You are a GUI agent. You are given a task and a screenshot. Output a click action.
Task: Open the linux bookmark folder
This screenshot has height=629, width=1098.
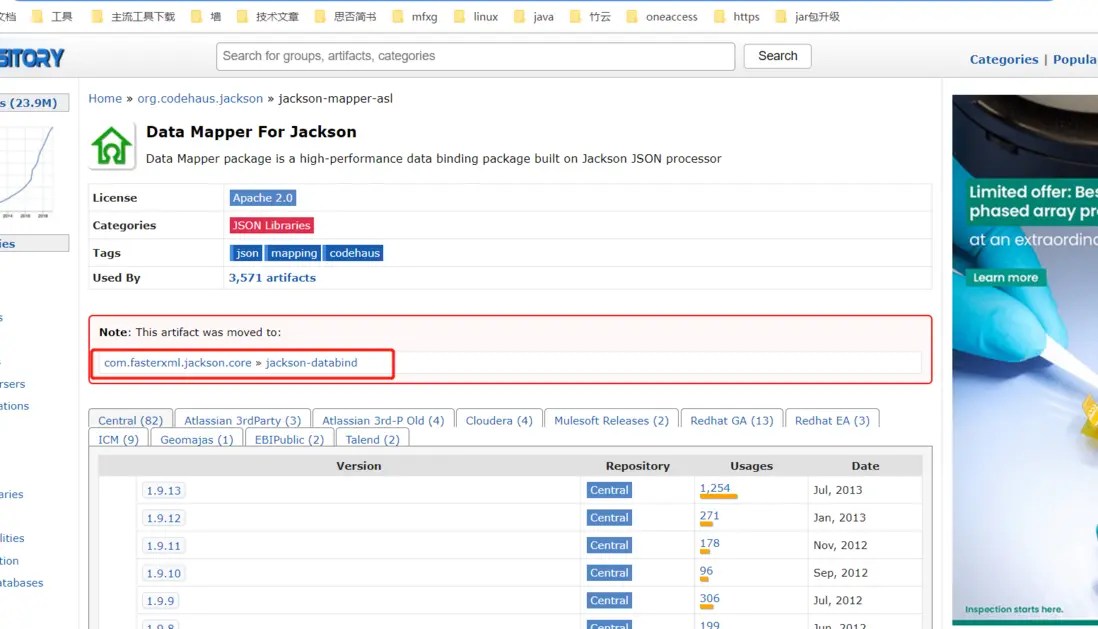(x=476, y=17)
